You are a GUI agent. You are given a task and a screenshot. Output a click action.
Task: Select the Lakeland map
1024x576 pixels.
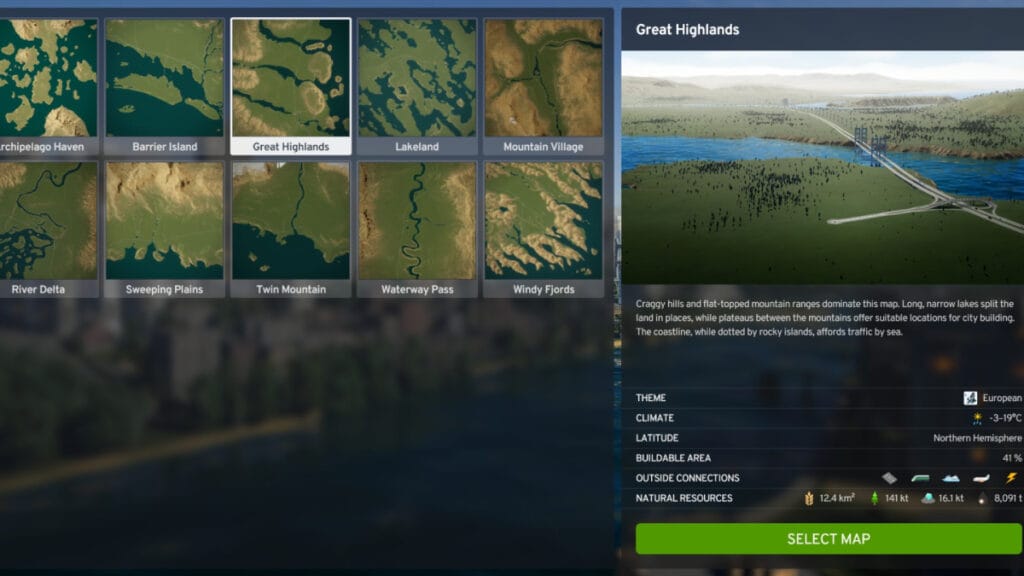(416, 78)
